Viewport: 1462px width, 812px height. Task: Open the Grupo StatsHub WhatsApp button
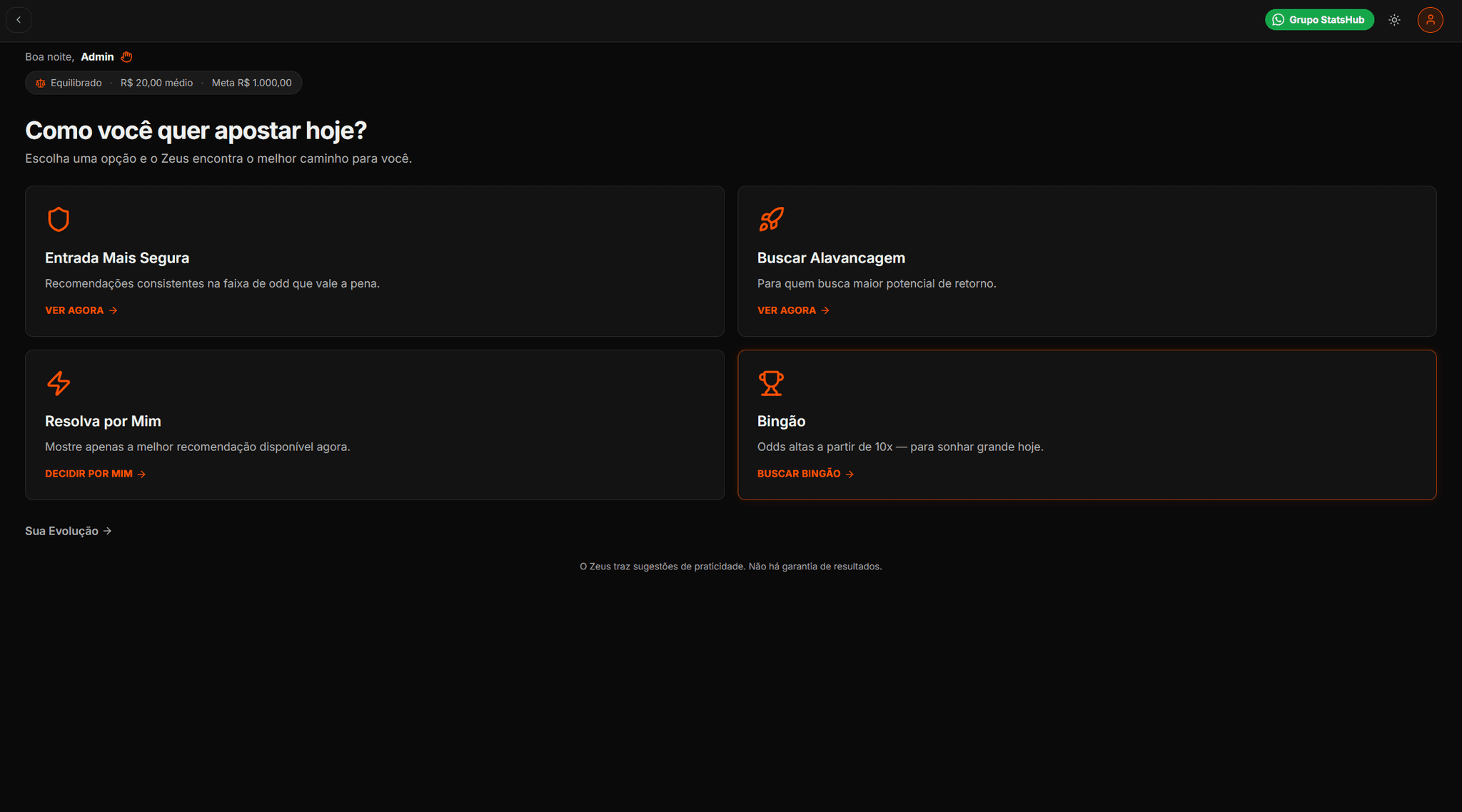pos(1319,20)
